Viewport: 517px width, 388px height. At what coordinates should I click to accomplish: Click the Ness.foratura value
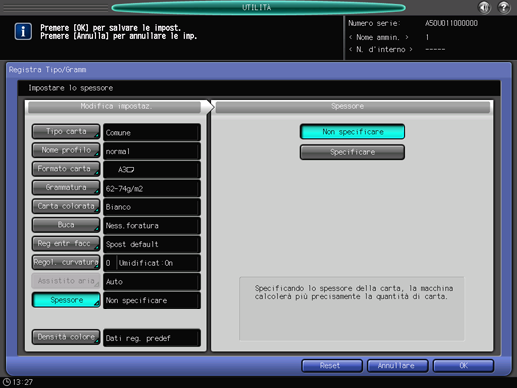[x=152, y=226]
